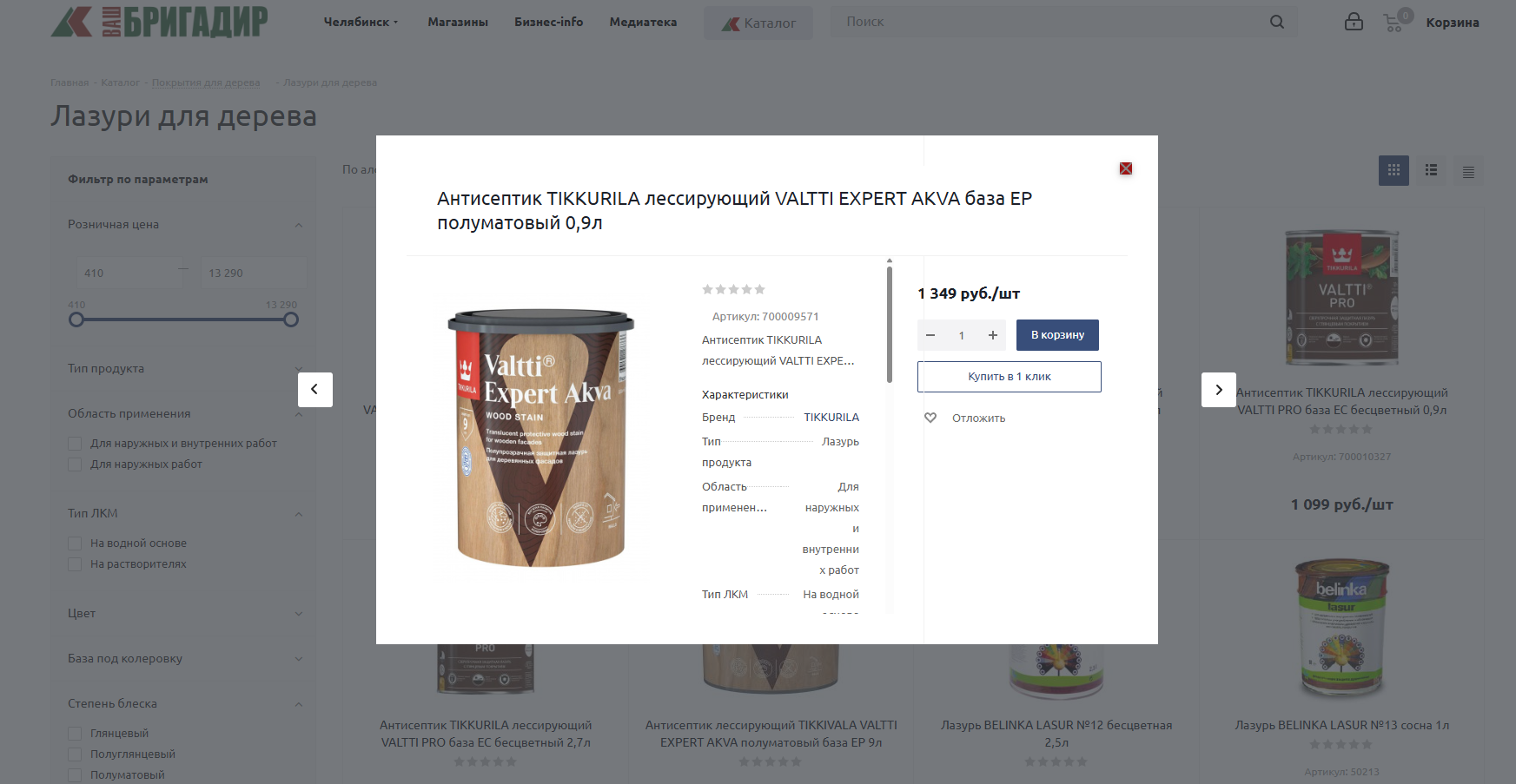Screen dimensions: 1516x784
Task: Tick the 'Глянцевый' gloss checkbox
Action: 75,734
